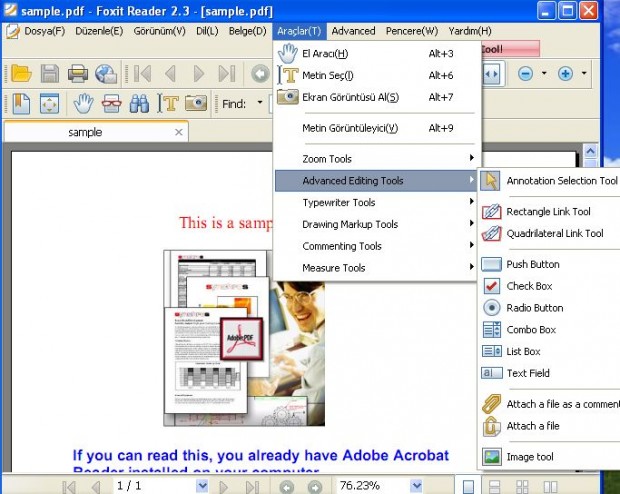
Task: Choose Metin Seç from the menu
Action: click(328, 75)
